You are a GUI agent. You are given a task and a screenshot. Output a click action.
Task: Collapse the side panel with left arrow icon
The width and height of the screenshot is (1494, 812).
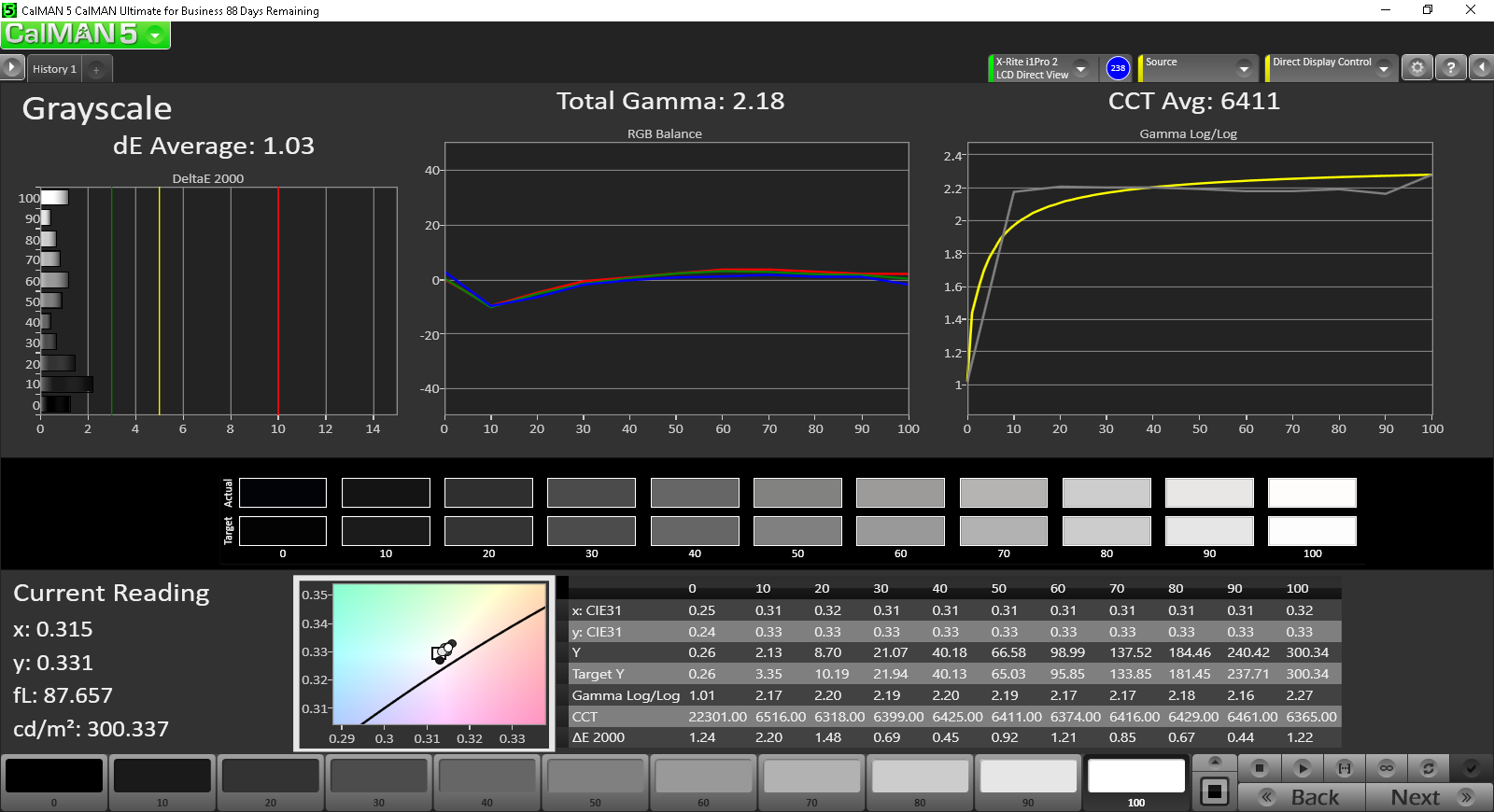pos(1482,67)
